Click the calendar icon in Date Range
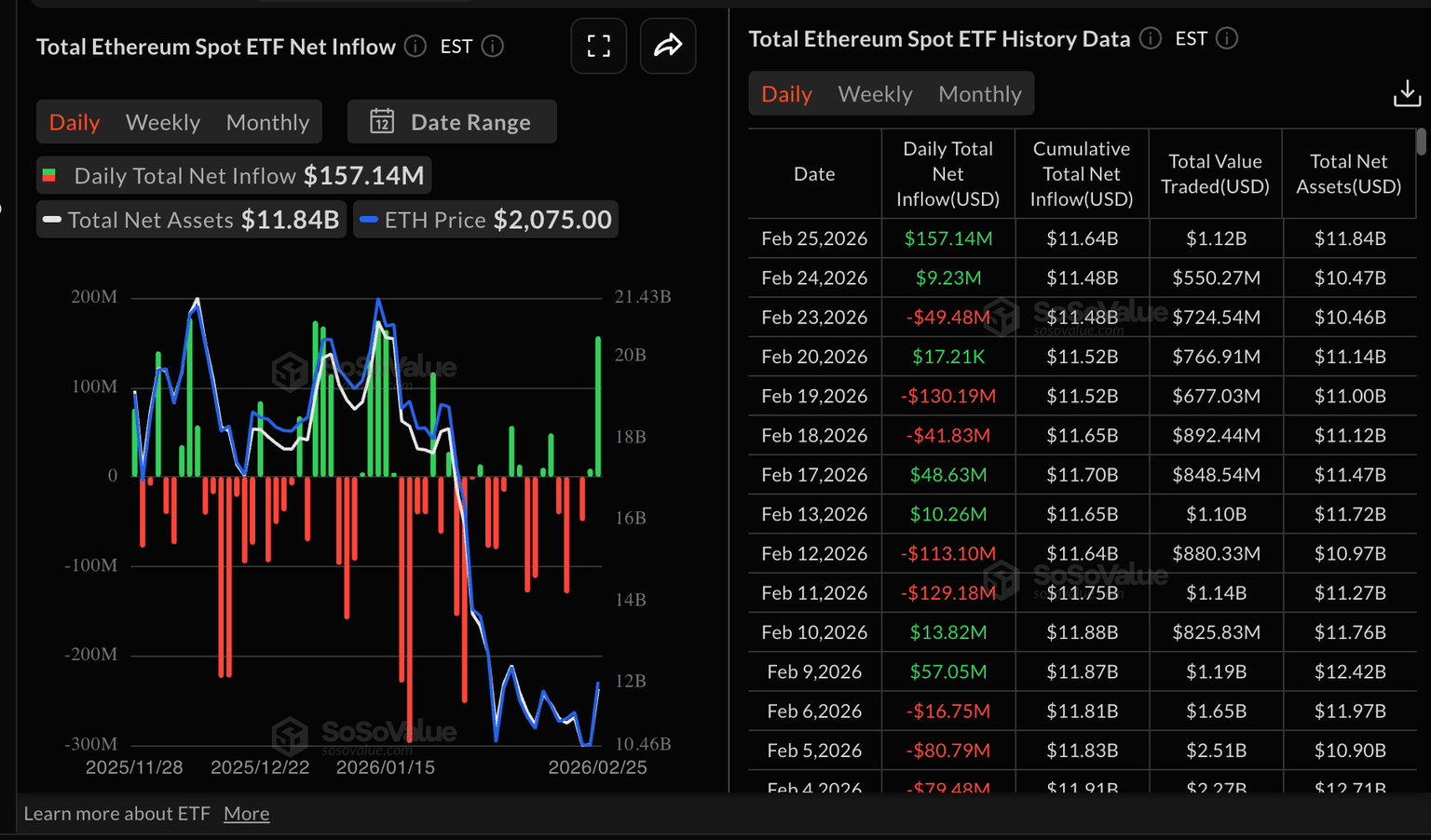The height and width of the screenshot is (840, 1431). [x=382, y=122]
